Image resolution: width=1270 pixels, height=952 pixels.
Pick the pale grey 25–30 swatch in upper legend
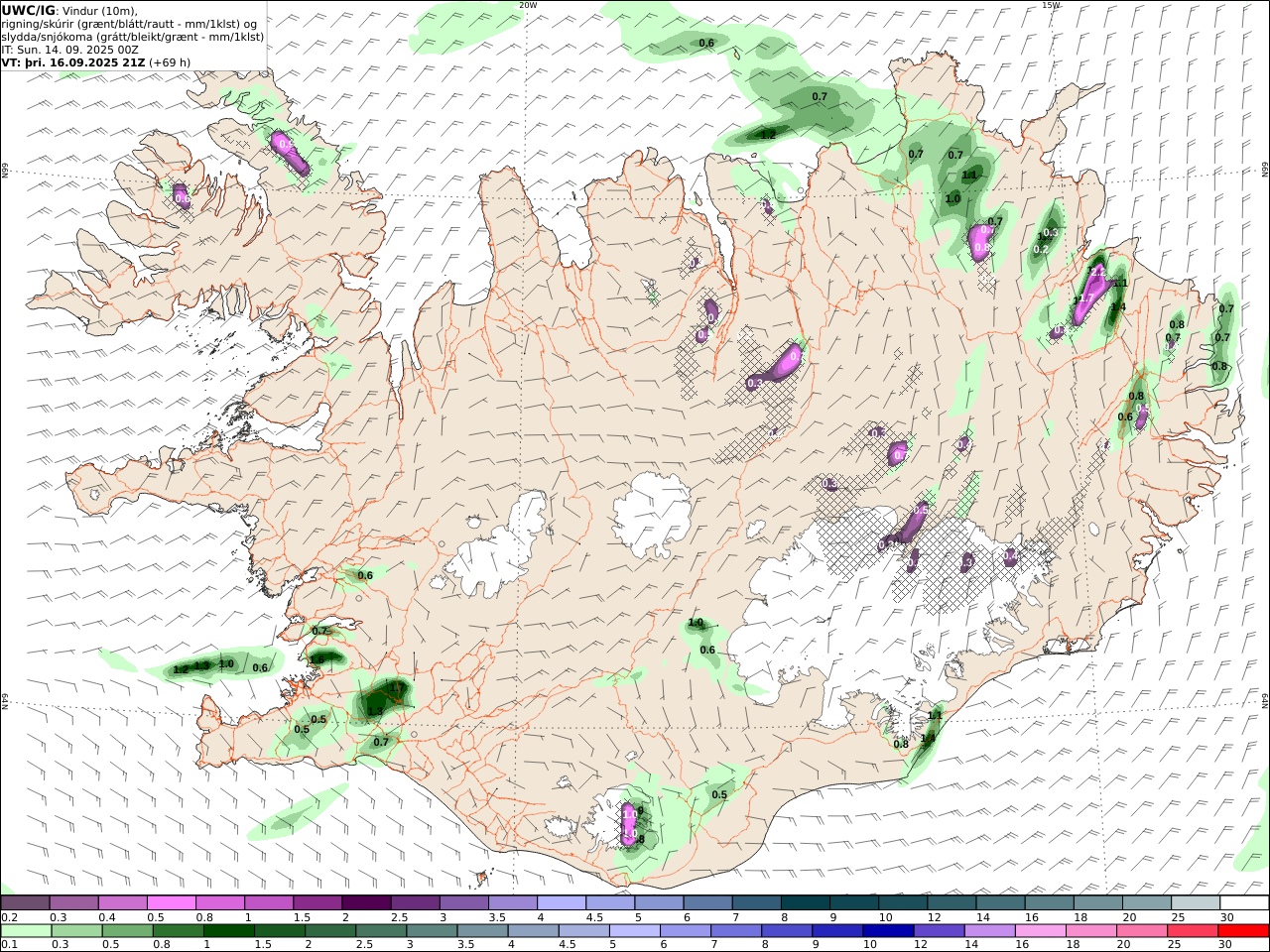1194,902
